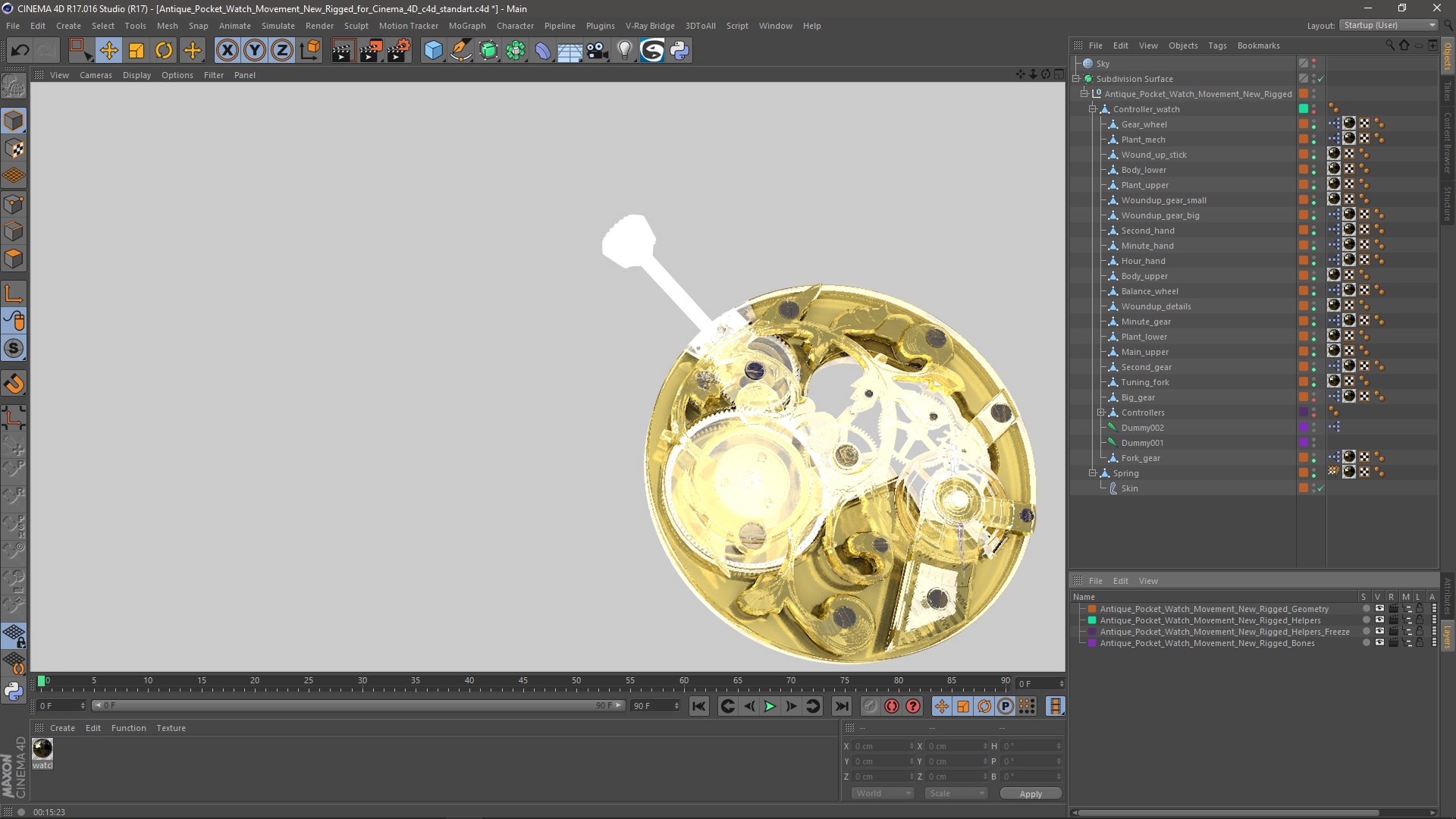Viewport: 1456px width, 819px height.
Task: Select the Scale tool icon
Action: [x=136, y=50]
